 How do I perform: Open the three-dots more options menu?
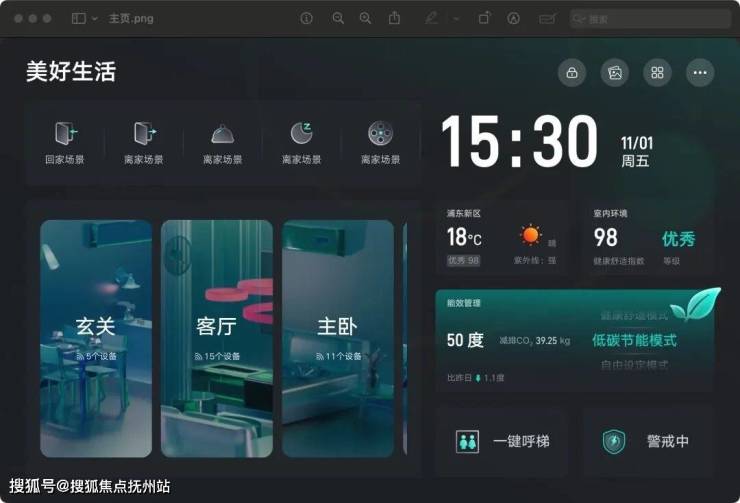[x=700, y=73]
